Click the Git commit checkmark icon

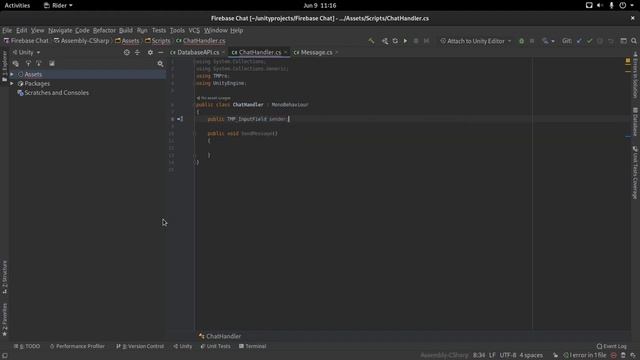click(589, 41)
